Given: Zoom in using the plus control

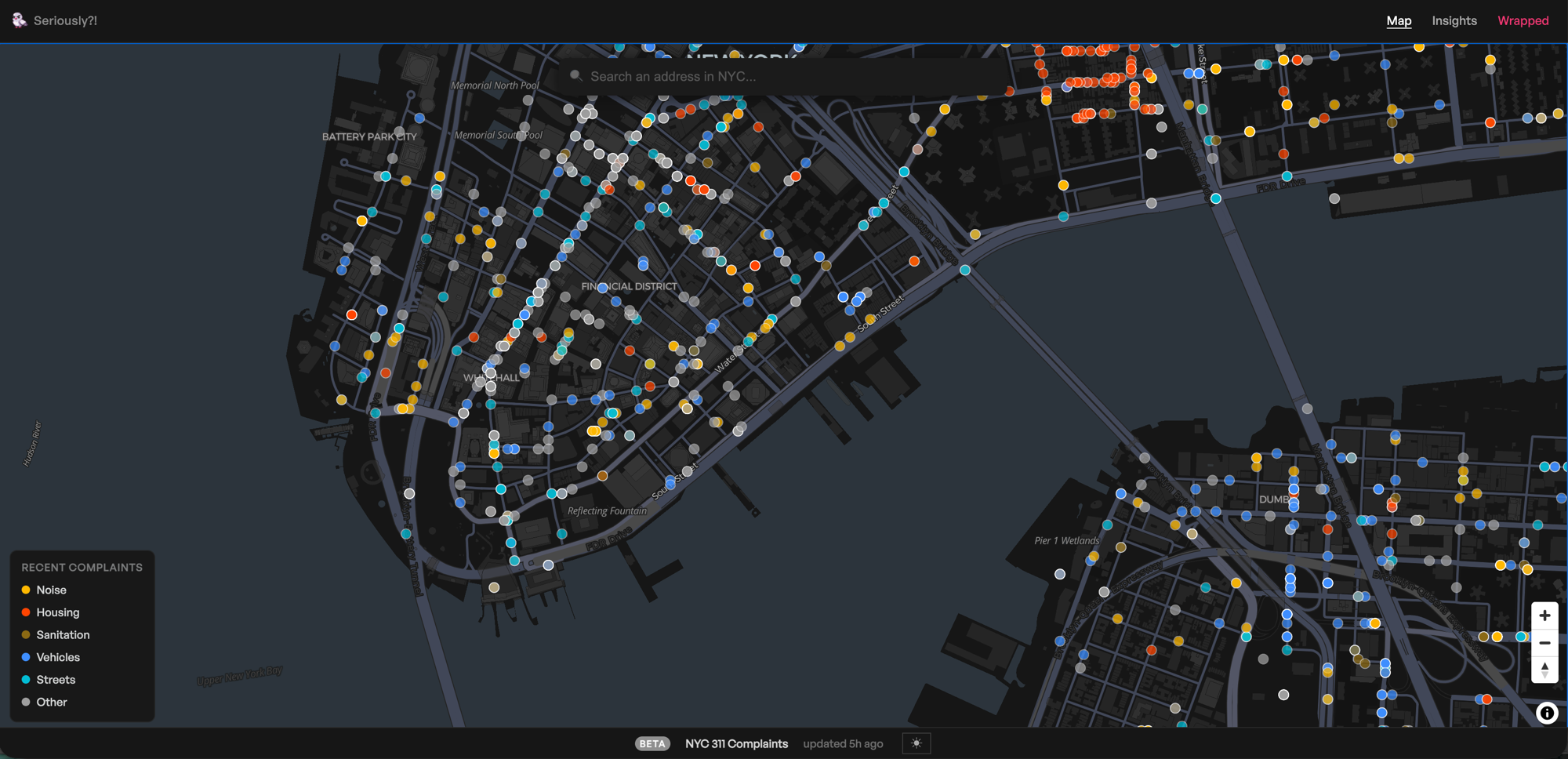Looking at the screenshot, I should (x=1544, y=615).
